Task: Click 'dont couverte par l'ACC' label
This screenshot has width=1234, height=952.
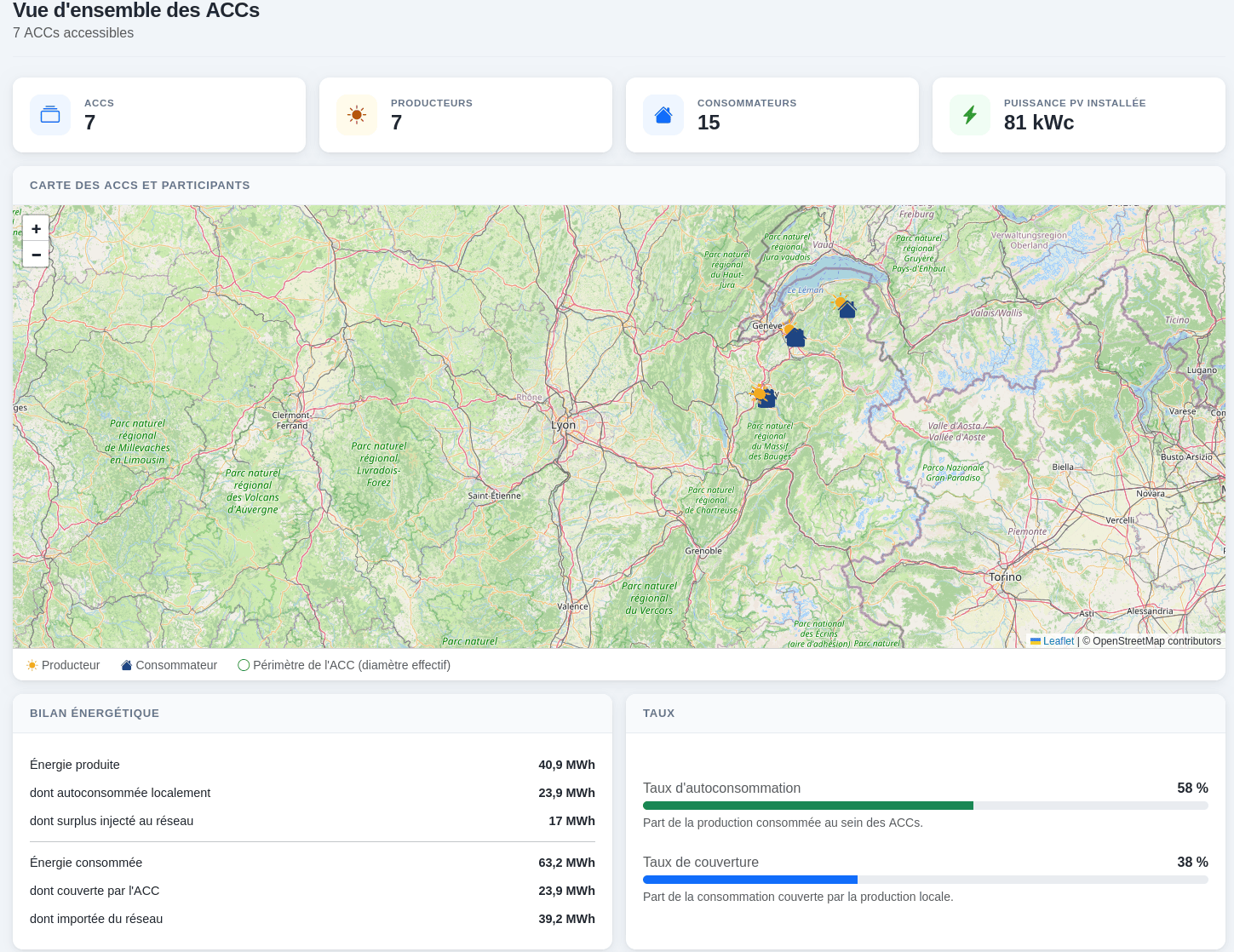Action: 95,891
